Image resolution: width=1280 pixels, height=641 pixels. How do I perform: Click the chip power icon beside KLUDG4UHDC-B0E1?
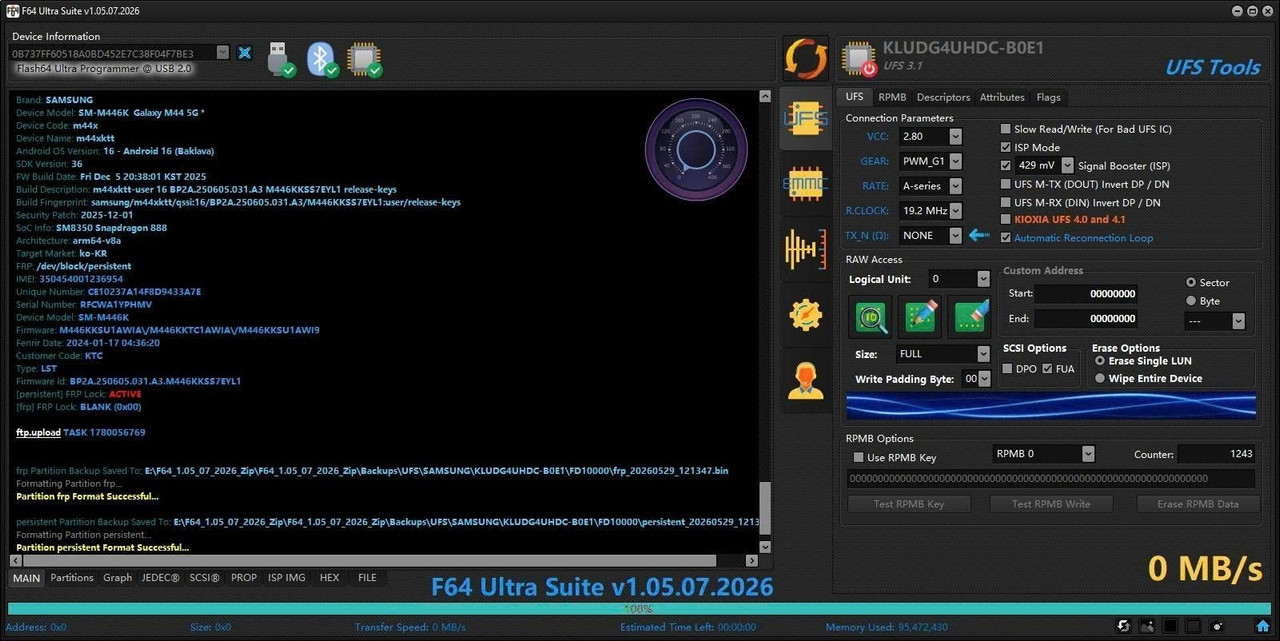(859, 59)
